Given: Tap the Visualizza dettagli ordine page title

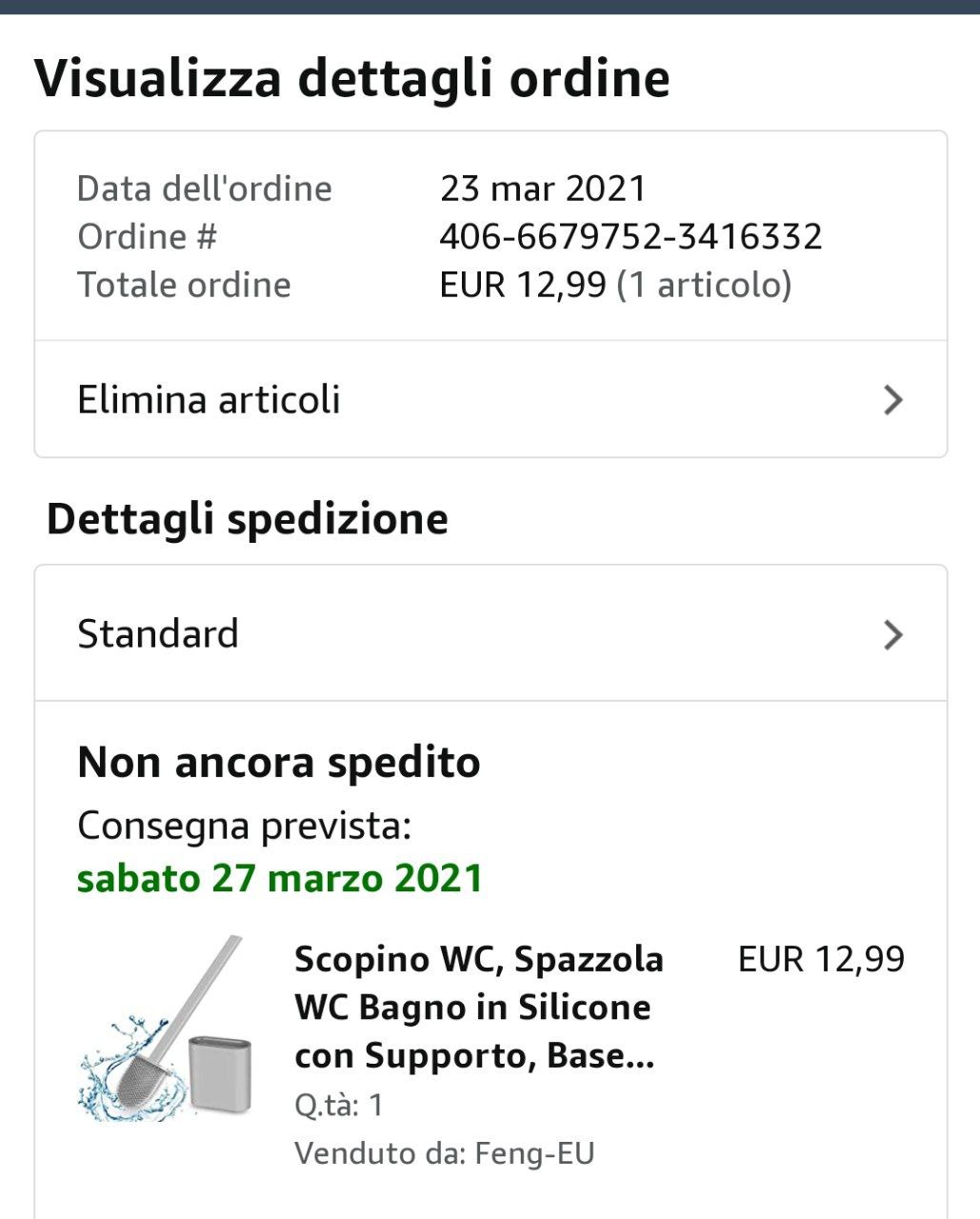Looking at the screenshot, I should click(352, 78).
